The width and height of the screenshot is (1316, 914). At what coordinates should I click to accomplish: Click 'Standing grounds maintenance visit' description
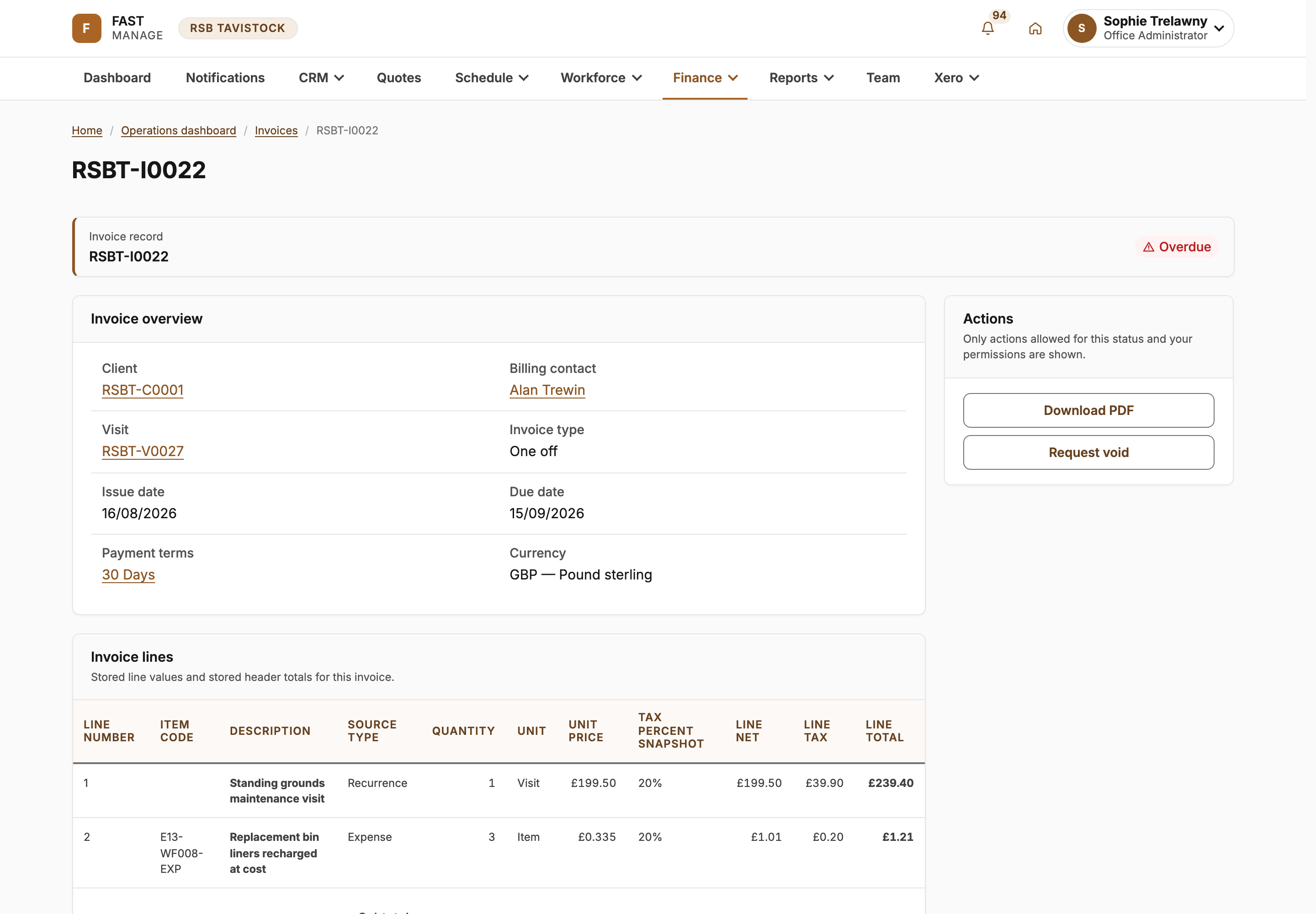click(x=277, y=790)
